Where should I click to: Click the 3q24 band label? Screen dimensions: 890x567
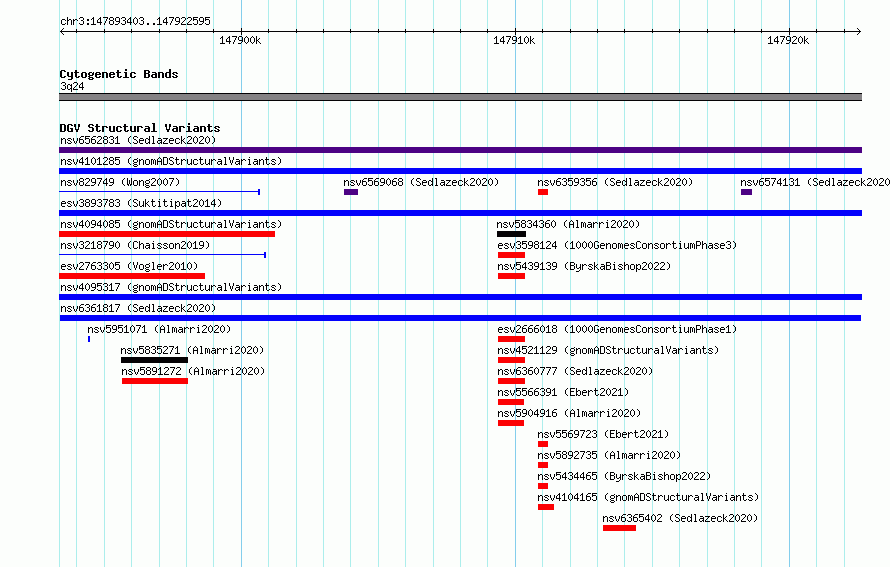tap(72, 86)
